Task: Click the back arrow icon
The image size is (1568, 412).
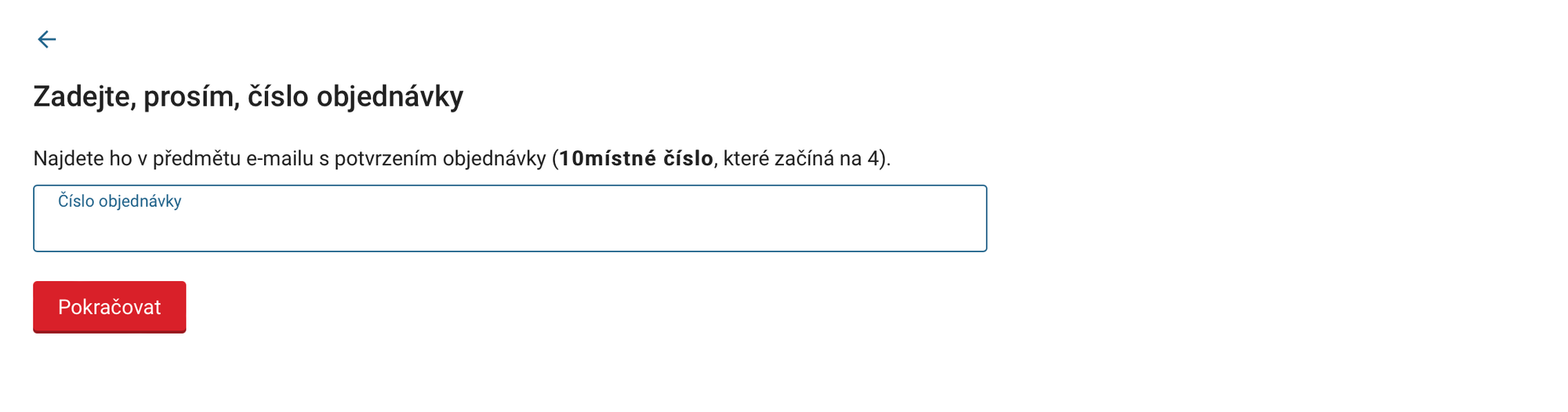Action: click(x=47, y=39)
